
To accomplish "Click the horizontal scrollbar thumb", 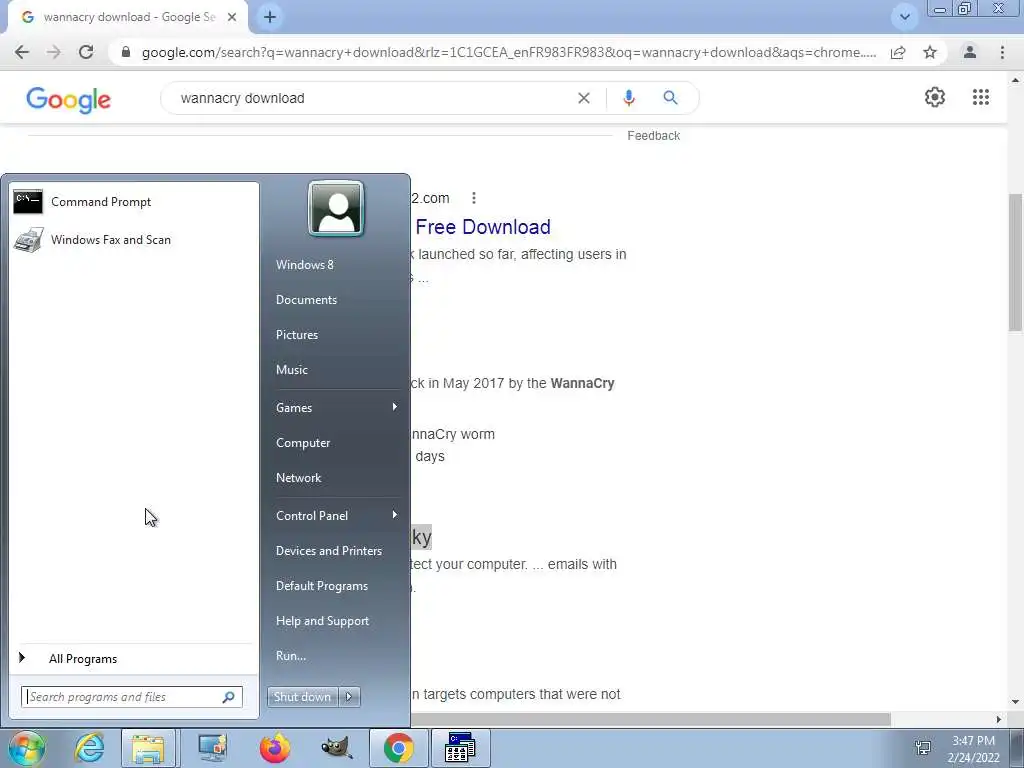I will click(650, 719).
